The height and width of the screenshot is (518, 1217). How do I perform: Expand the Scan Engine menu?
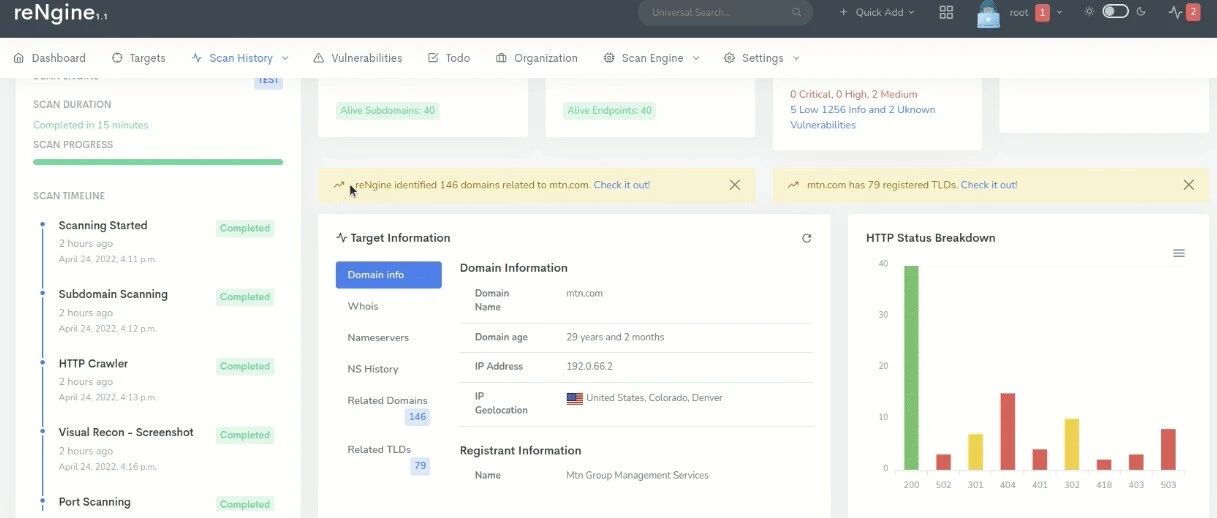652,58
